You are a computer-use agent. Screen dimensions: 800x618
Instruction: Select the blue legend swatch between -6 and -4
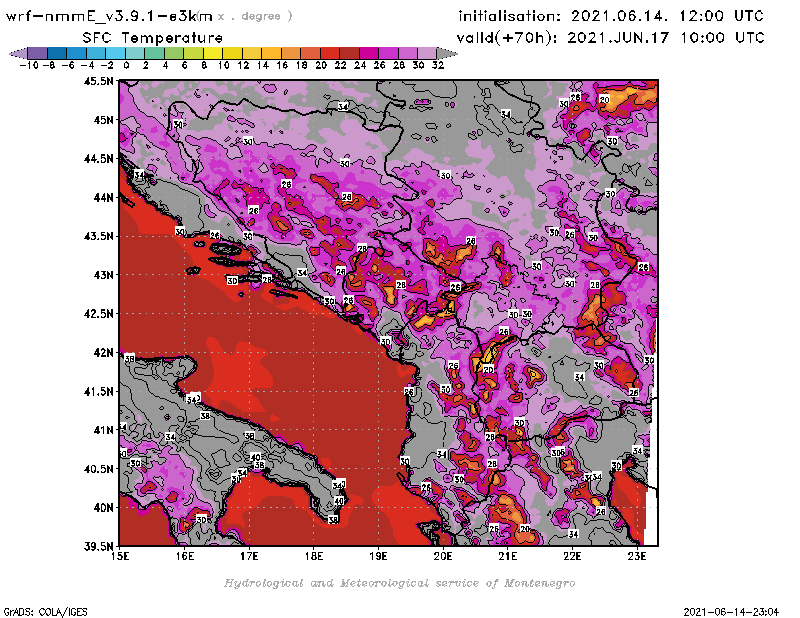coord(77,53)
